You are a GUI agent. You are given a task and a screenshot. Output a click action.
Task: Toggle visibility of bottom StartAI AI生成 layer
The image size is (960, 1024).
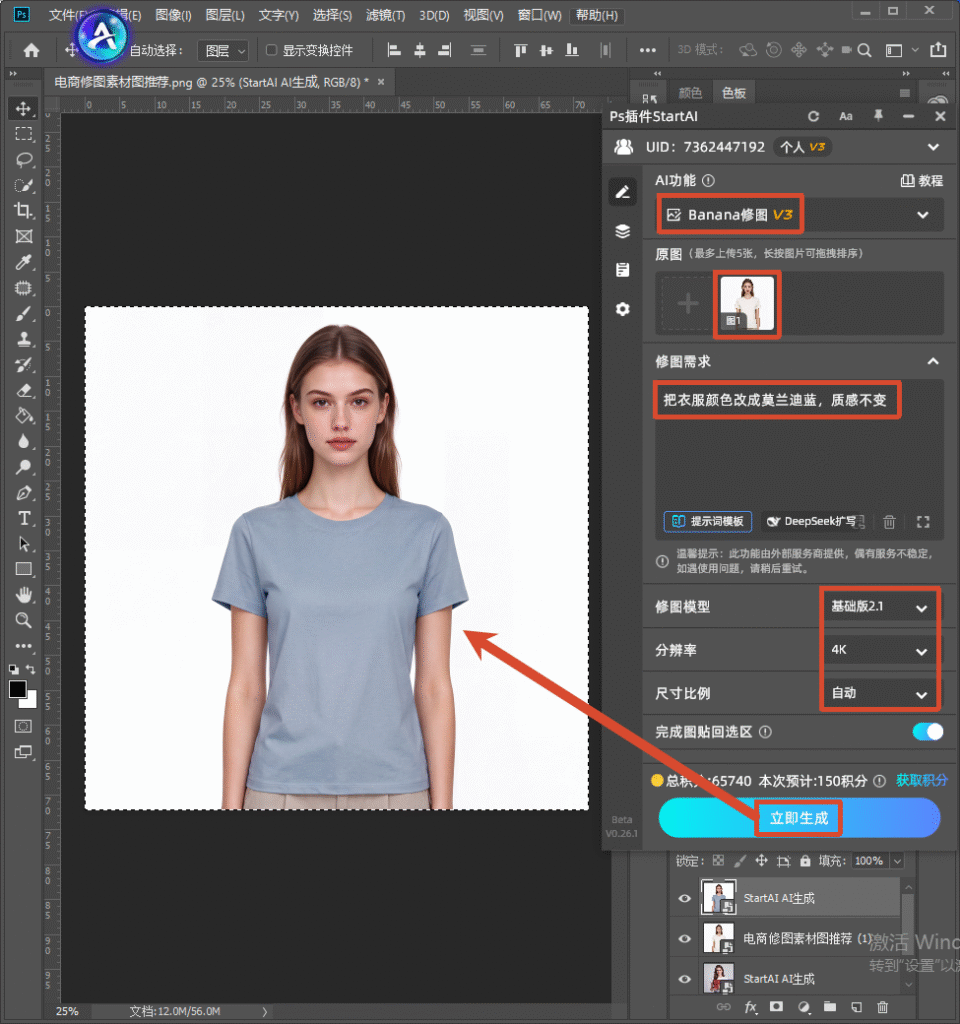[x=684, y=979]
